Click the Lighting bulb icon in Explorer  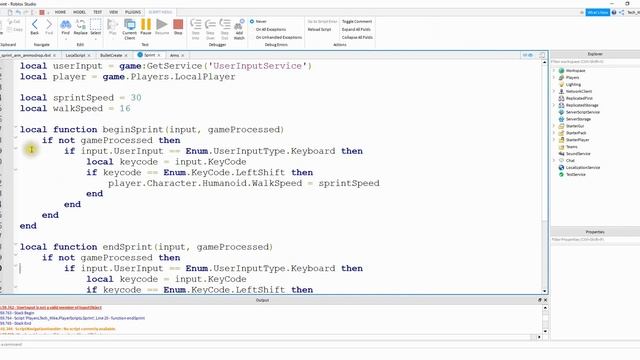click(x=561, y=84)
